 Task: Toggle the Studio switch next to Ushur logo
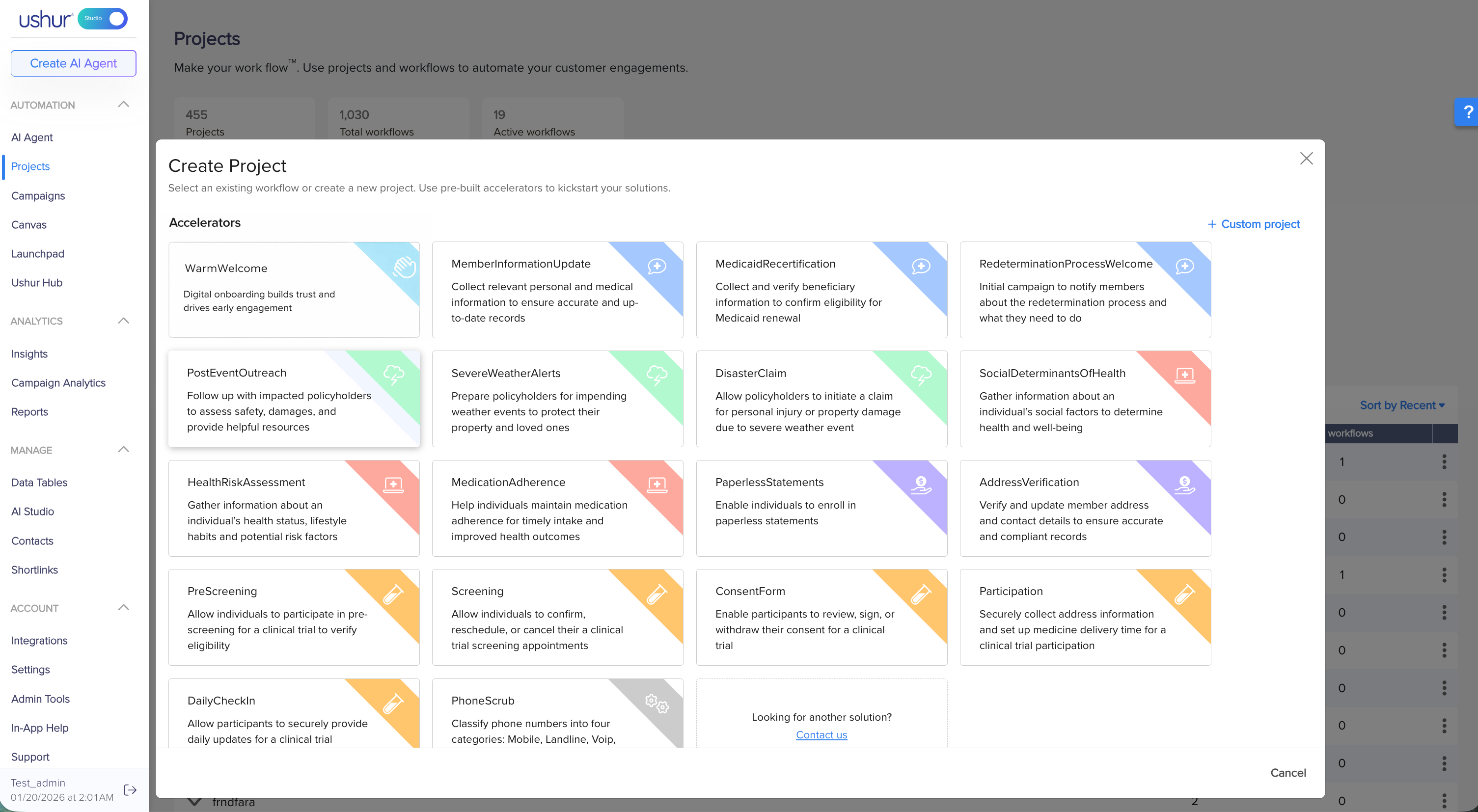pos(103,18)
